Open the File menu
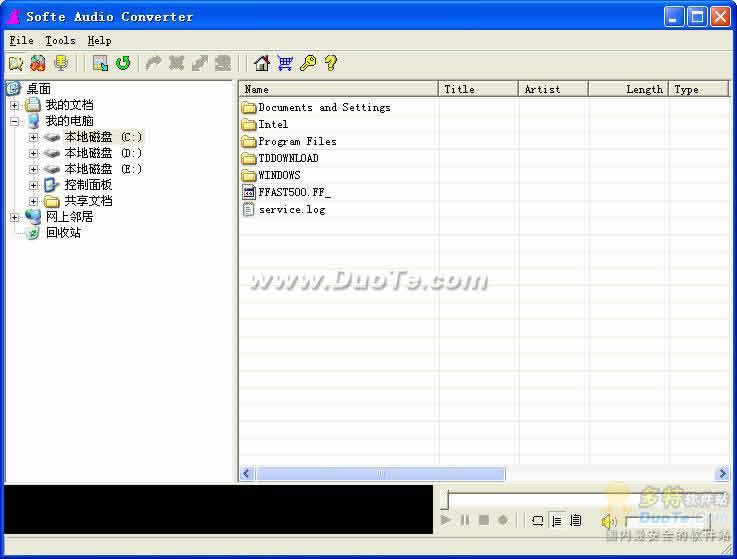This screenshot has height=559, width=737. click(x=21, y=40)
